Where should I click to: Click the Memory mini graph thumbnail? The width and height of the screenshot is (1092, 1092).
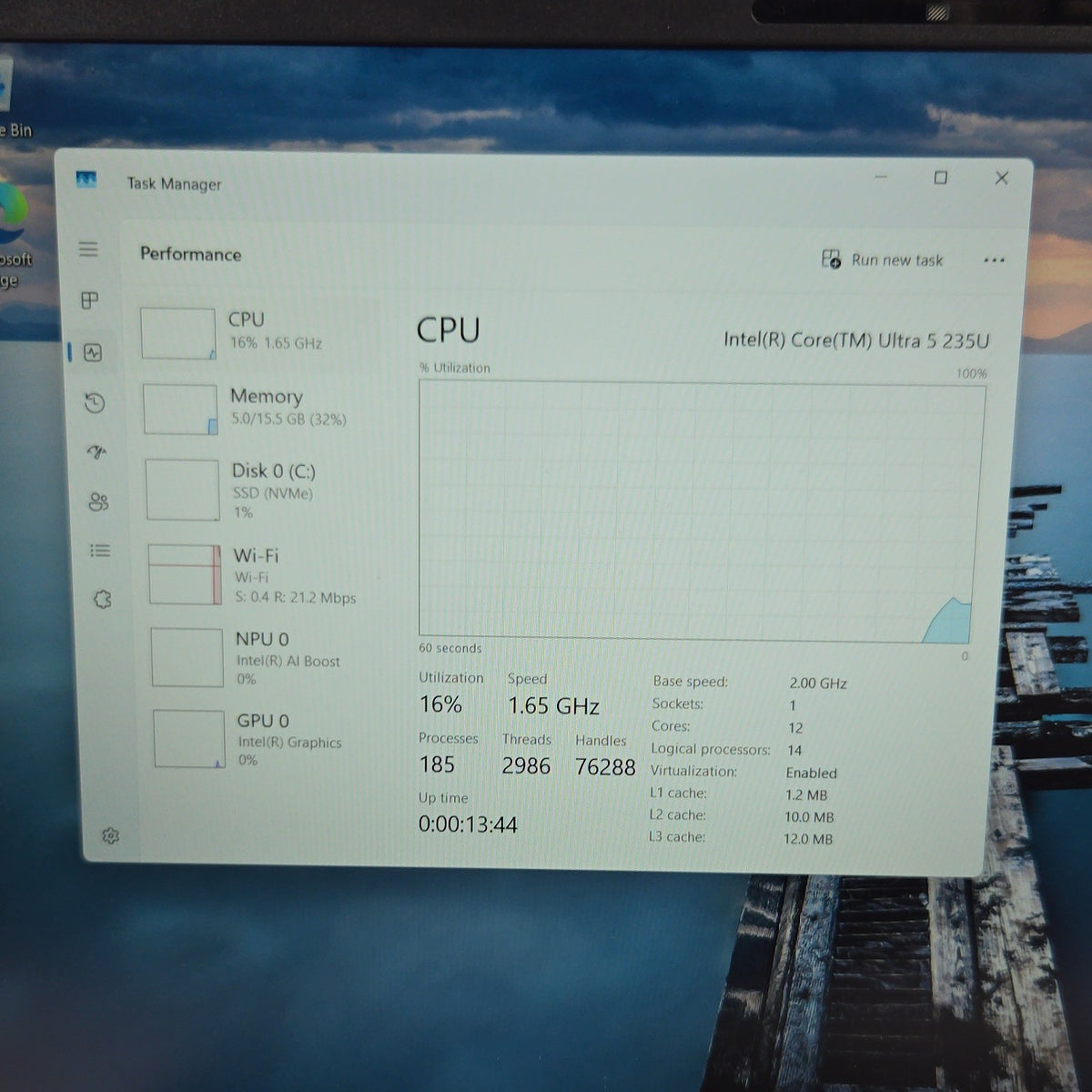point(180,409)
